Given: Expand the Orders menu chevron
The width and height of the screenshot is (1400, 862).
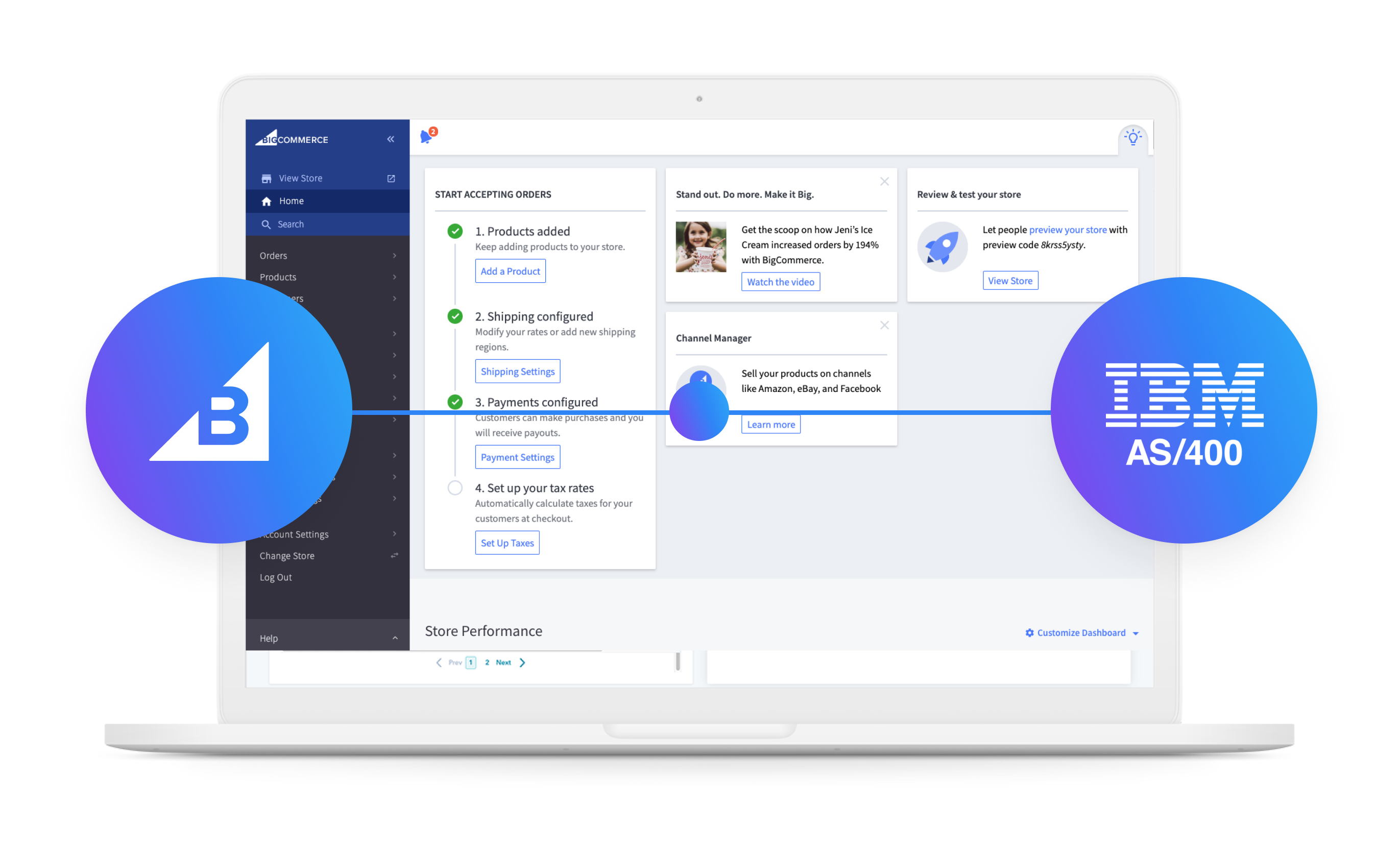Looking at the screenshot, I should click(x=395, y=255).
